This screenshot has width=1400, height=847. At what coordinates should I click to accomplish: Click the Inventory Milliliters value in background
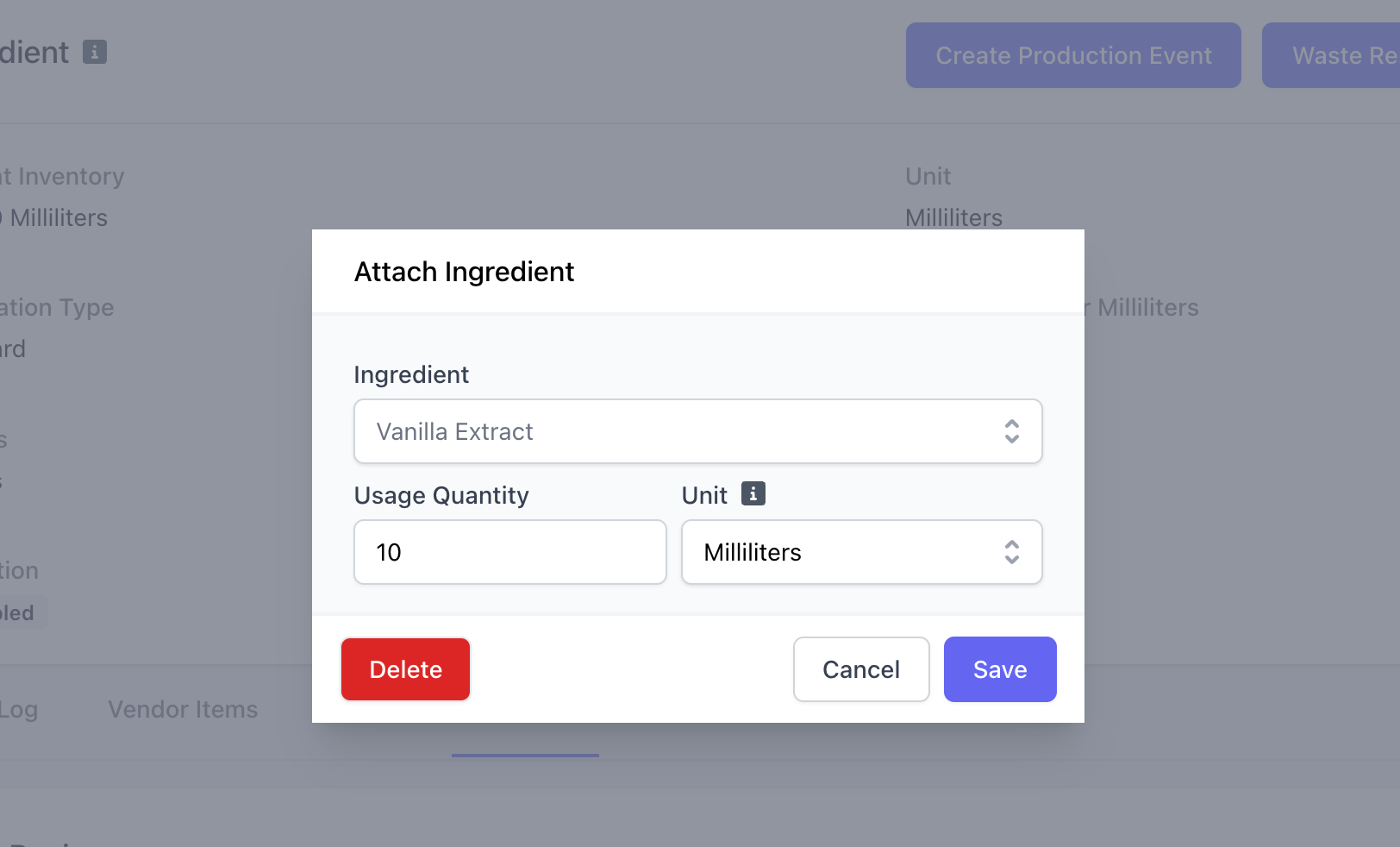point(54,217)
